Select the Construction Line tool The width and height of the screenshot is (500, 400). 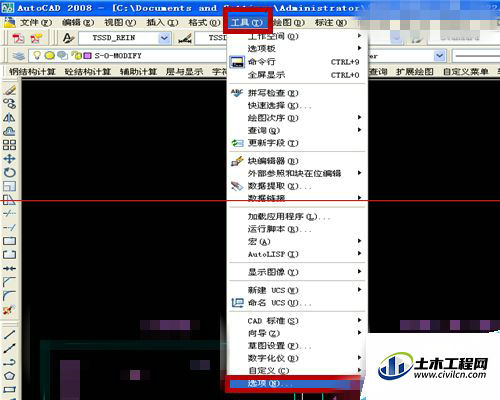coord(9,348)
